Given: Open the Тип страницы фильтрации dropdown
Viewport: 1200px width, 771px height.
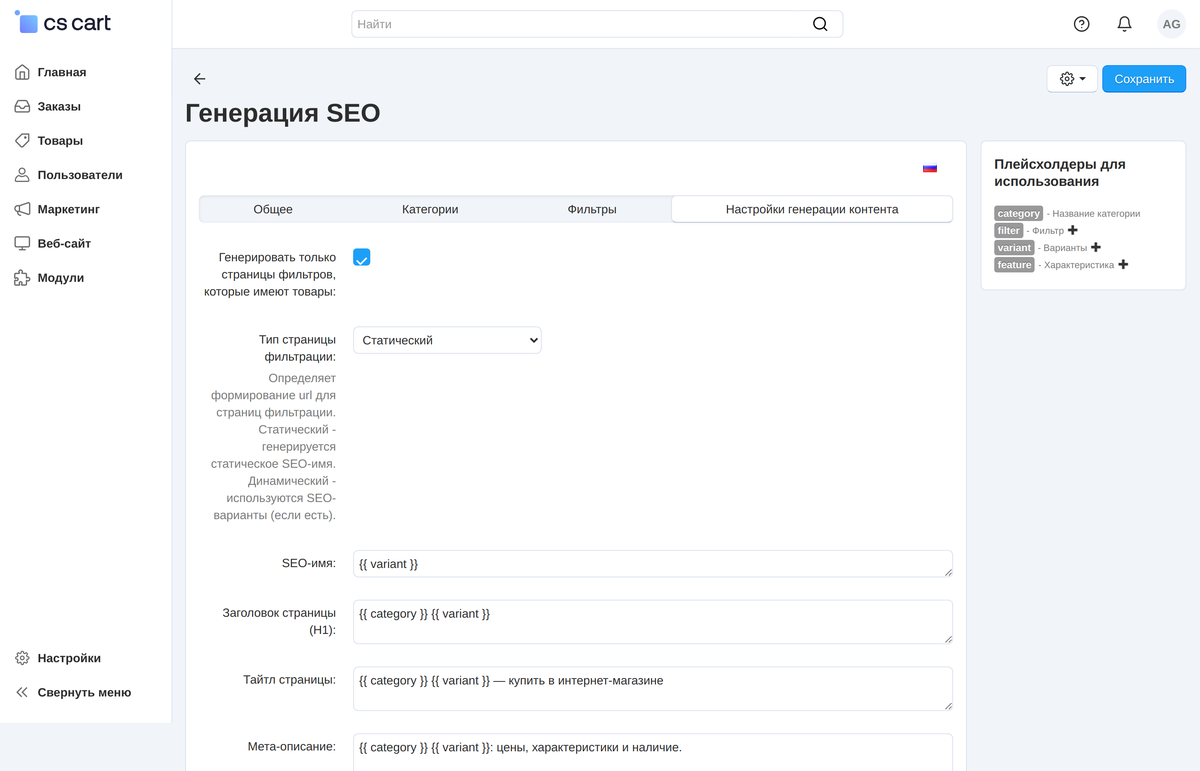Looking at the screenshot, I should (447, 340).
